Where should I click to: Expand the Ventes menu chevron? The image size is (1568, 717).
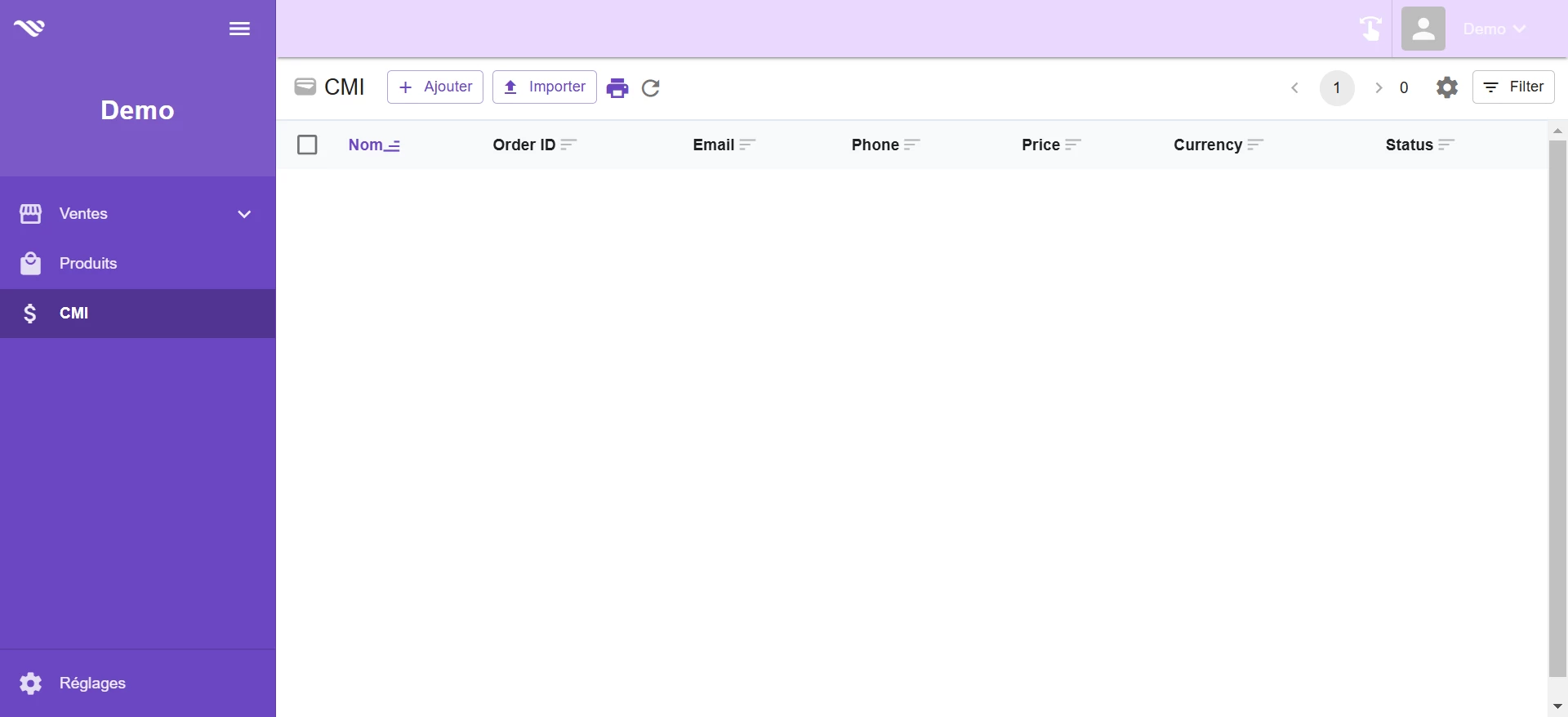tap(244, 214)
